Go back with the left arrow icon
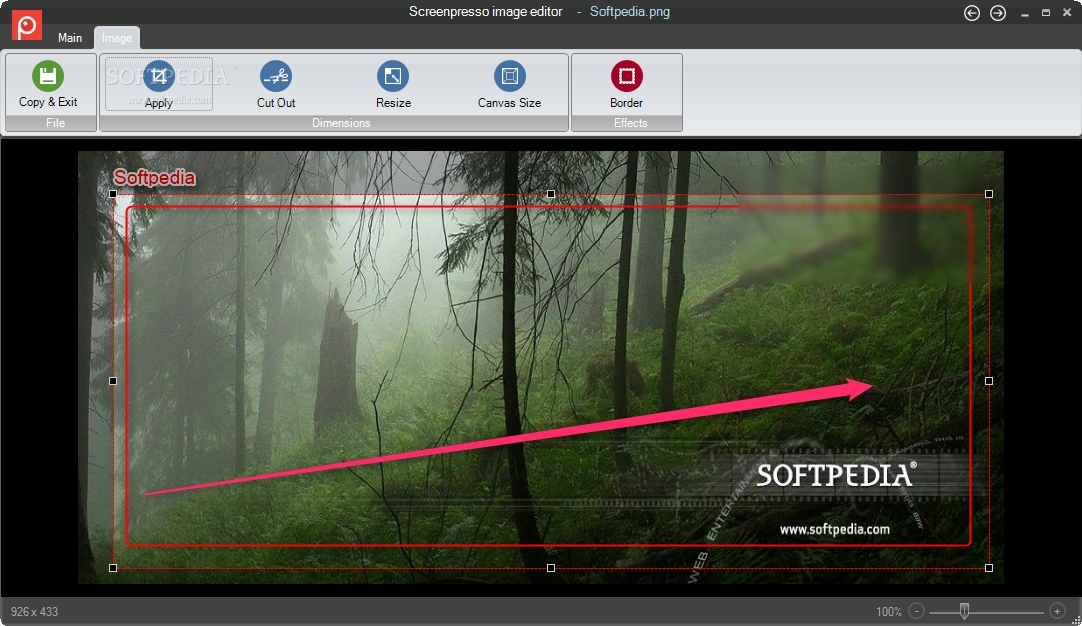 [972, 13]
